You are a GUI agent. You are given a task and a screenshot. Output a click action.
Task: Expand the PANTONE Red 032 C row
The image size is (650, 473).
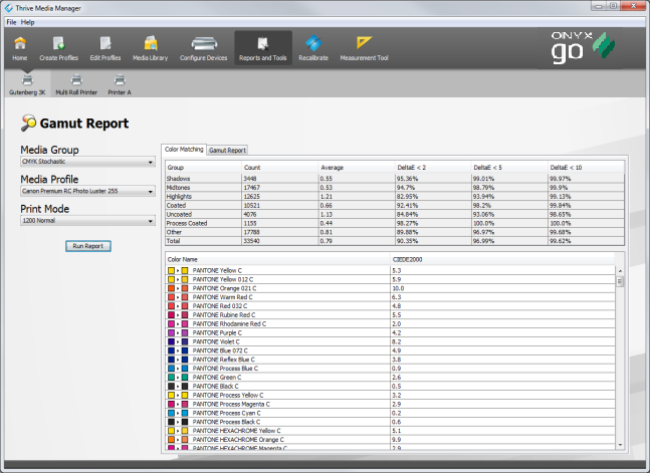(178, 306)
